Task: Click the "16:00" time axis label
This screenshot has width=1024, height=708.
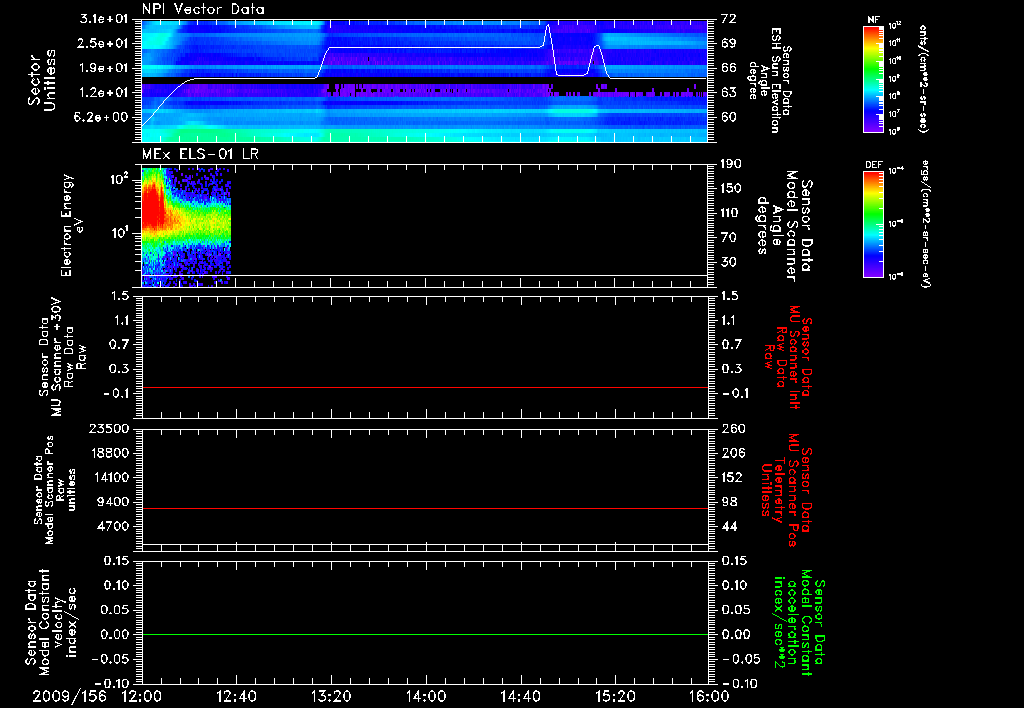Action: click(709, 696)
